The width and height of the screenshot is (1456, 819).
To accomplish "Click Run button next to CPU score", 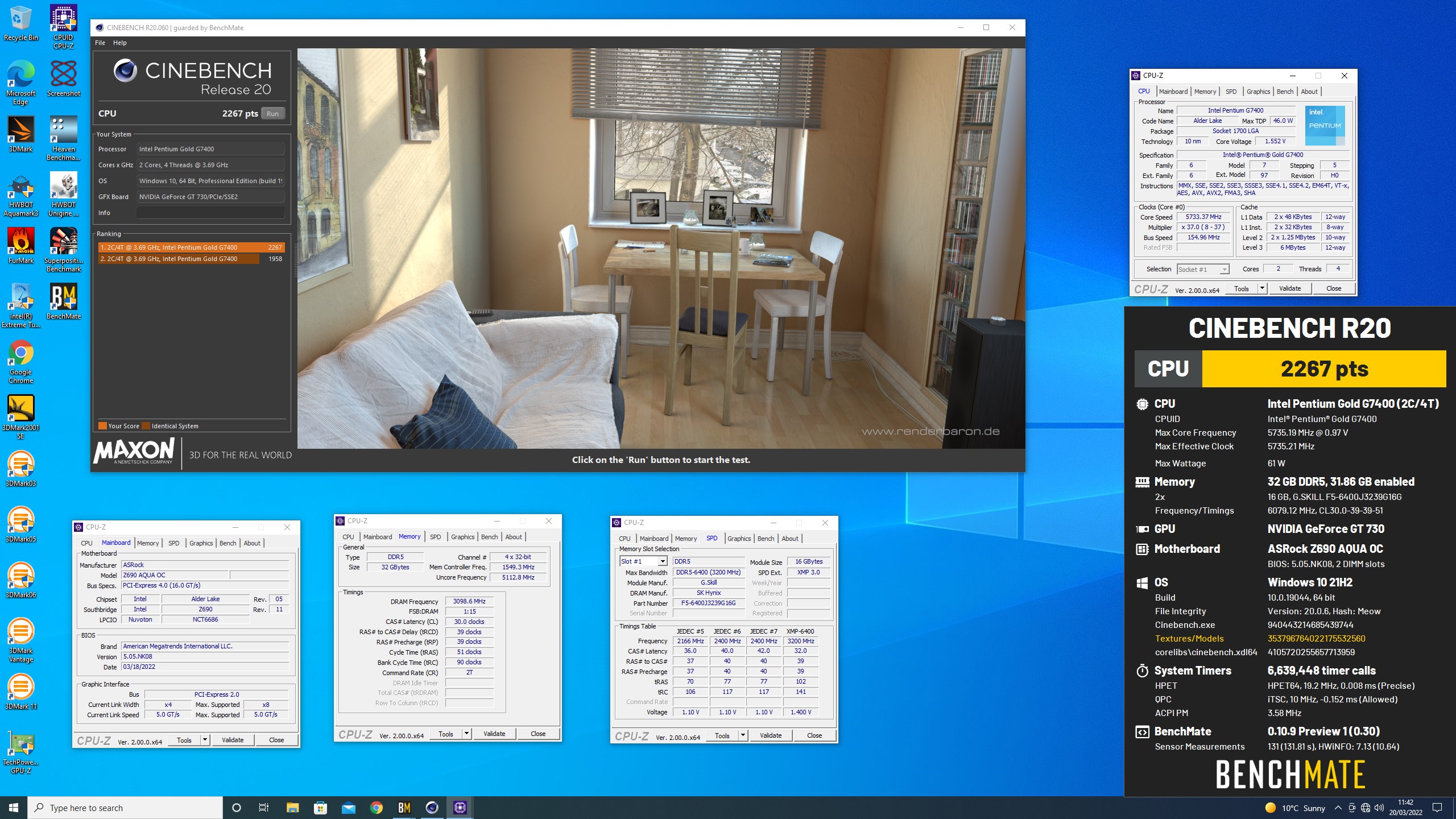I will (273, 114).
